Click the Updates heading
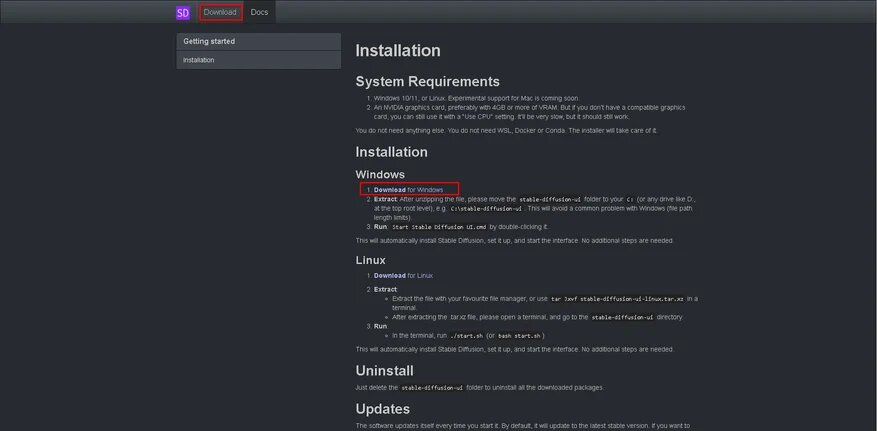This screenshot has width=877, height=431. coord(383,409)
